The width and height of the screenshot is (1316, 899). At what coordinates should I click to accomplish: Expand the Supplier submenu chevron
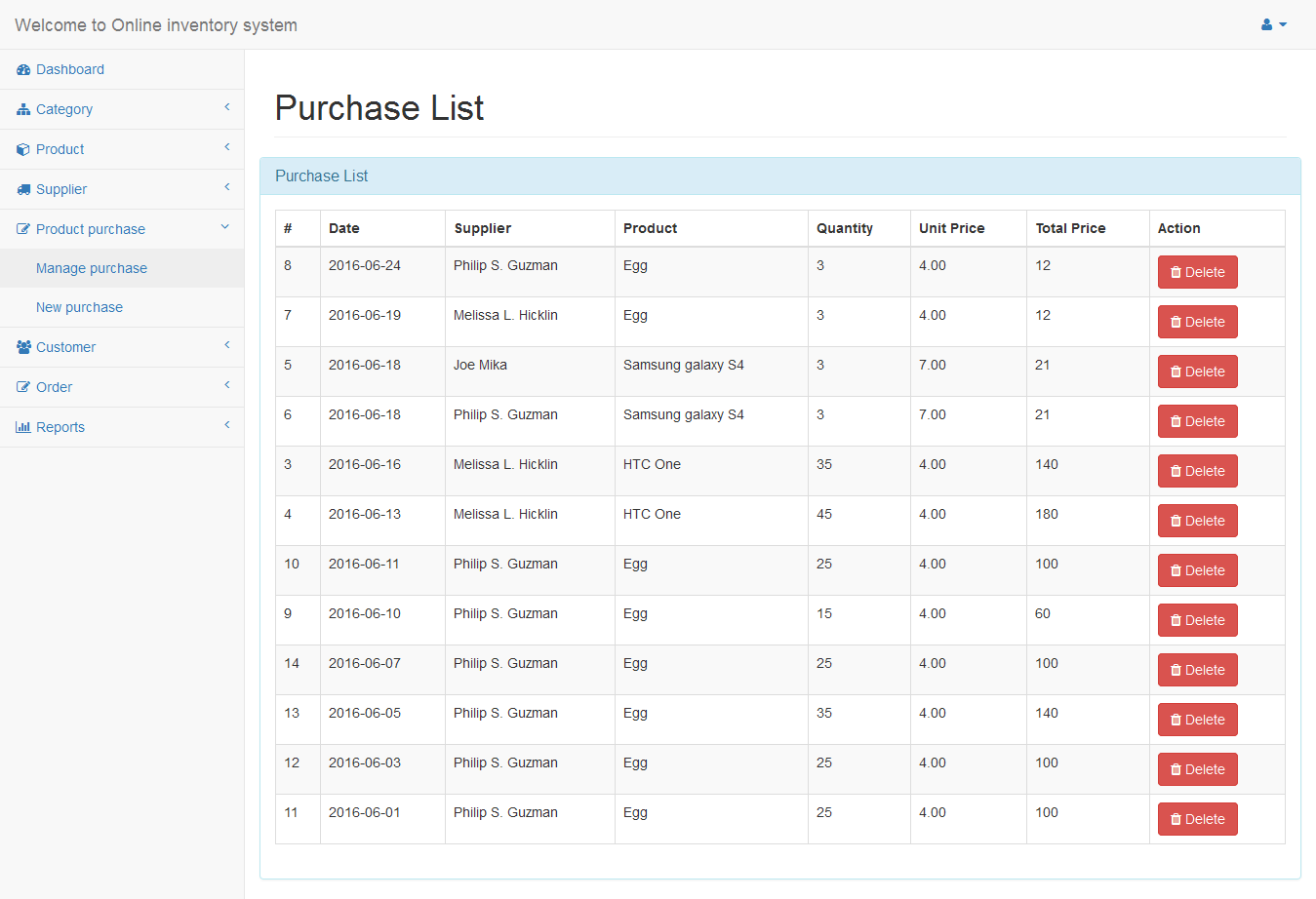[227, 187]
